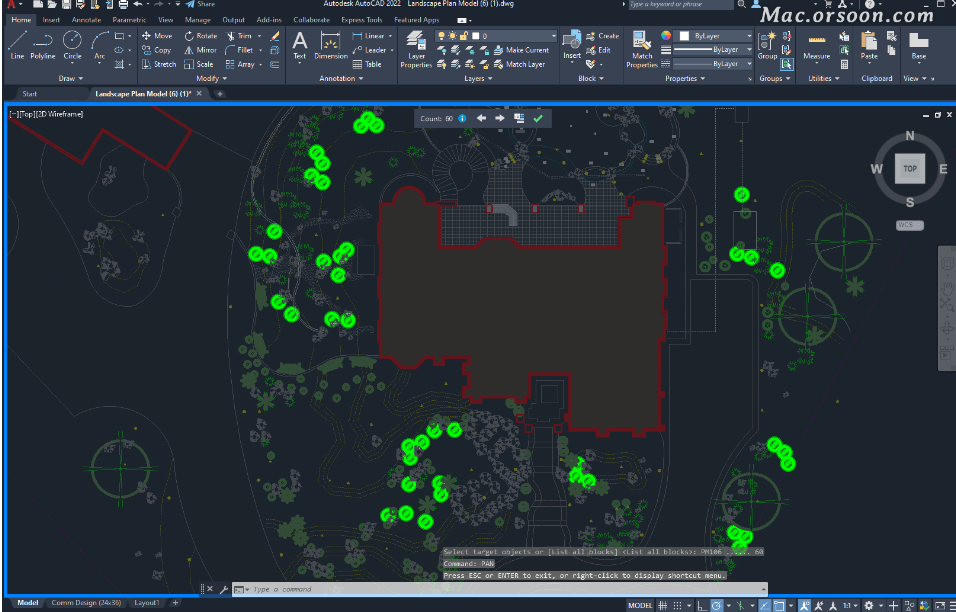Viewport: 956px width, 612px height.
Task: Click the Group objects icon
Action: click(767, 46)
